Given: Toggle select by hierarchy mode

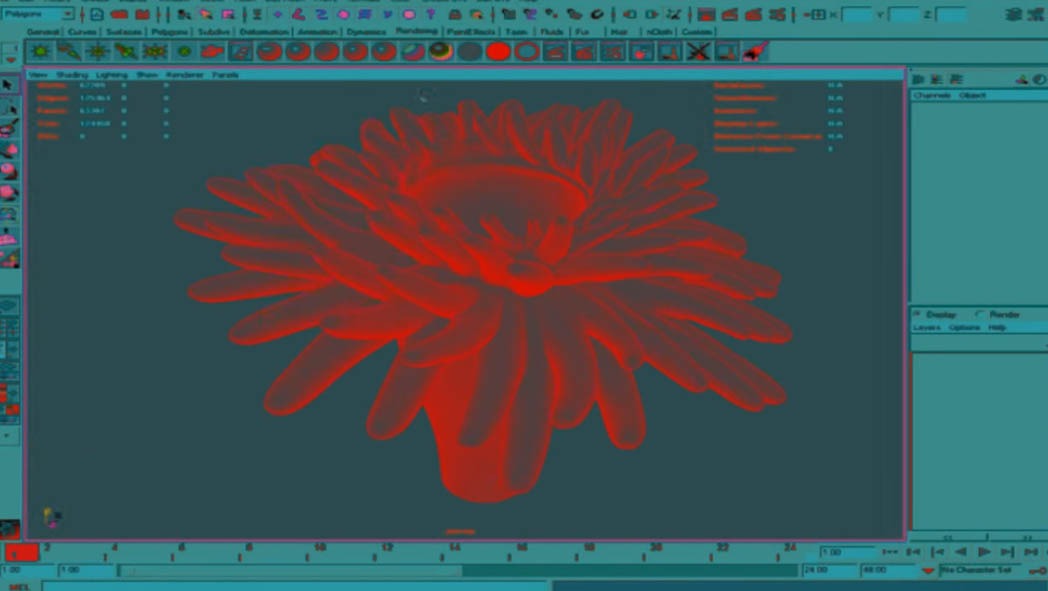Looking at the screenshot, I should point(184,14).
